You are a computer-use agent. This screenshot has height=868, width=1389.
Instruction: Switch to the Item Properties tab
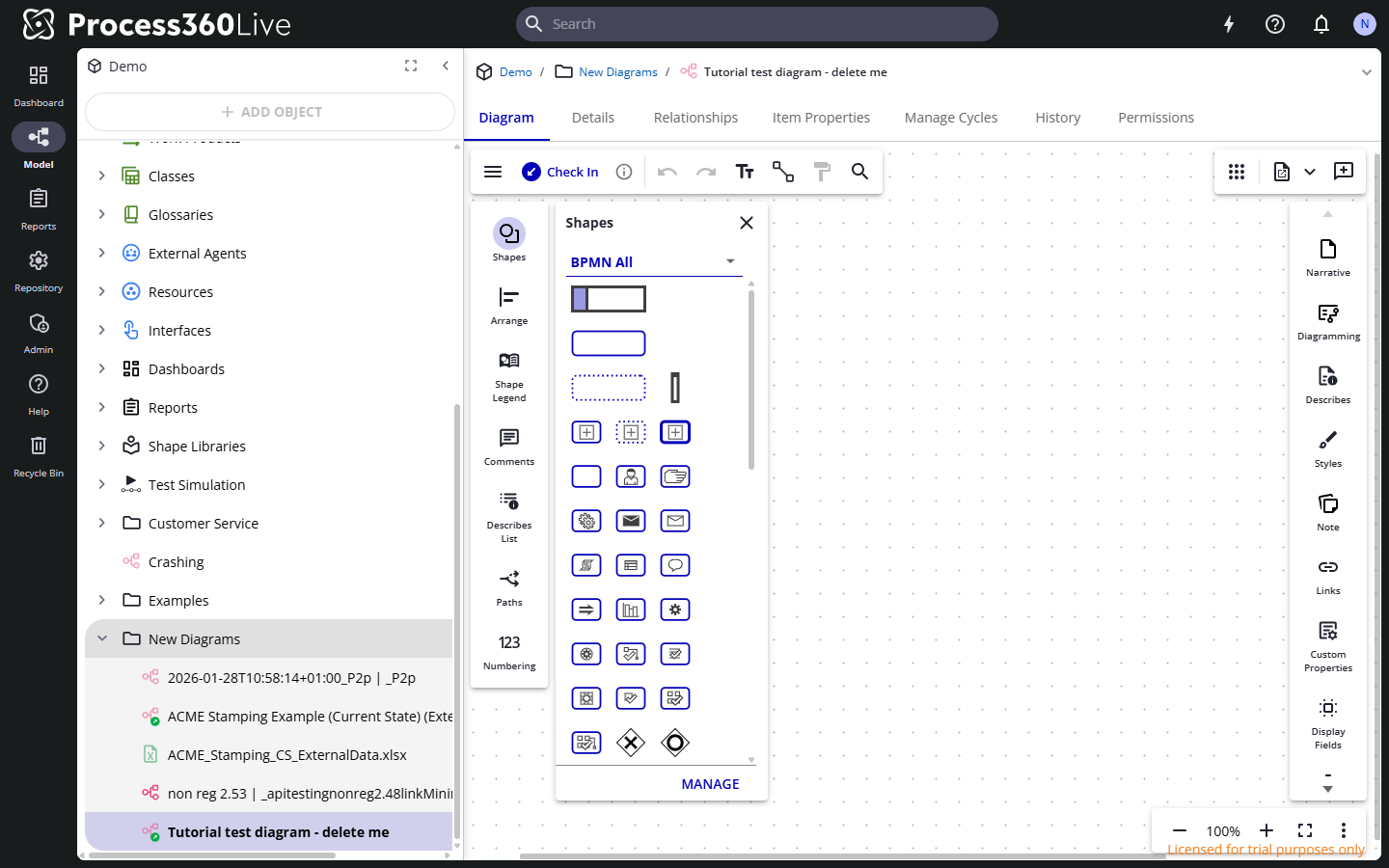point(821,118)
